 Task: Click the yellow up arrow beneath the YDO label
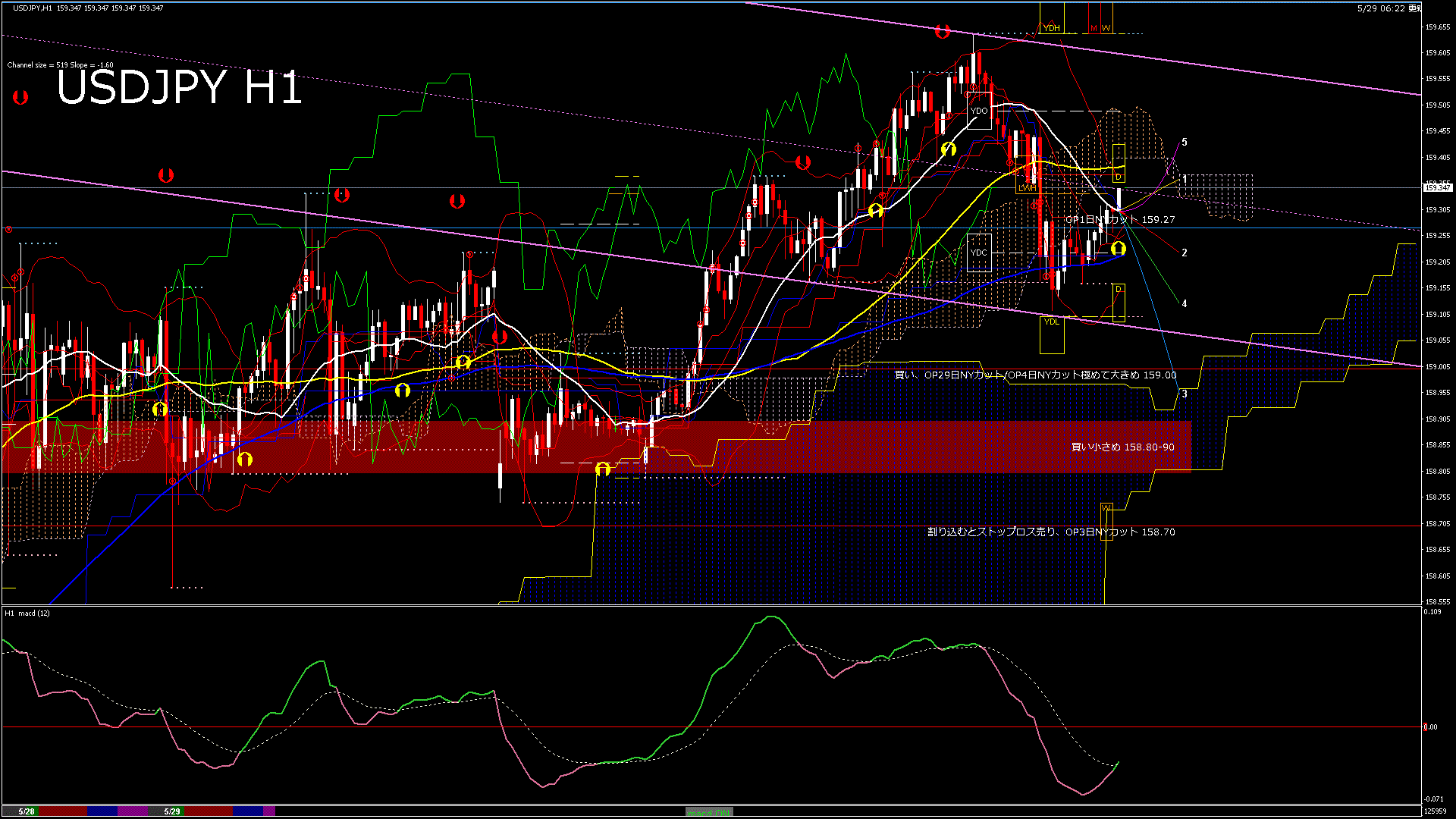[948, 149]
